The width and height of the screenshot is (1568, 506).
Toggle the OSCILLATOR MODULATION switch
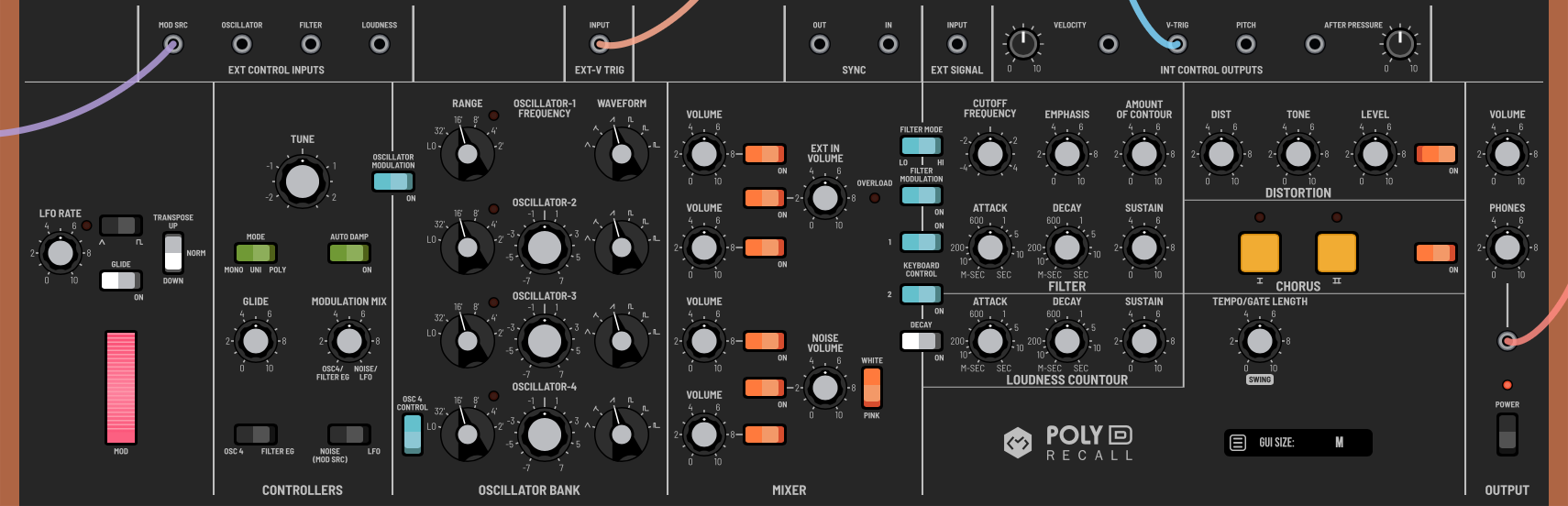tap(393, 181)
